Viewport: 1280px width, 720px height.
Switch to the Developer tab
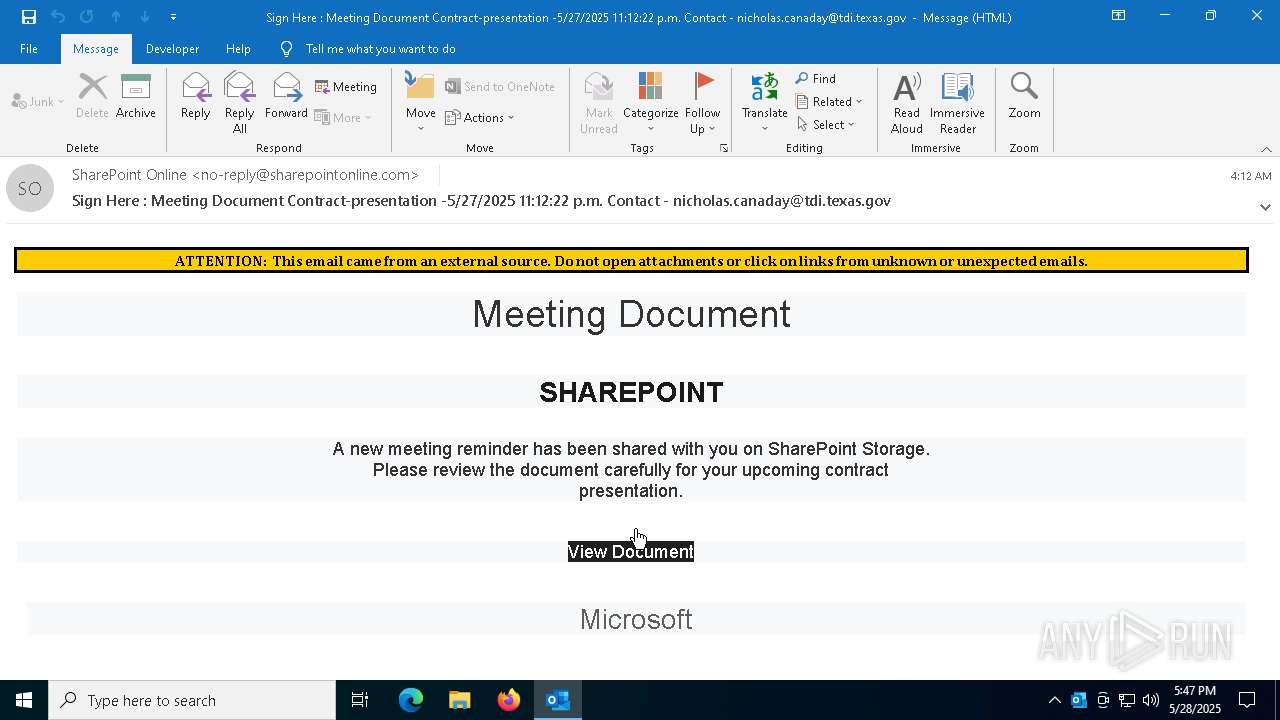[x=172, y=49]
